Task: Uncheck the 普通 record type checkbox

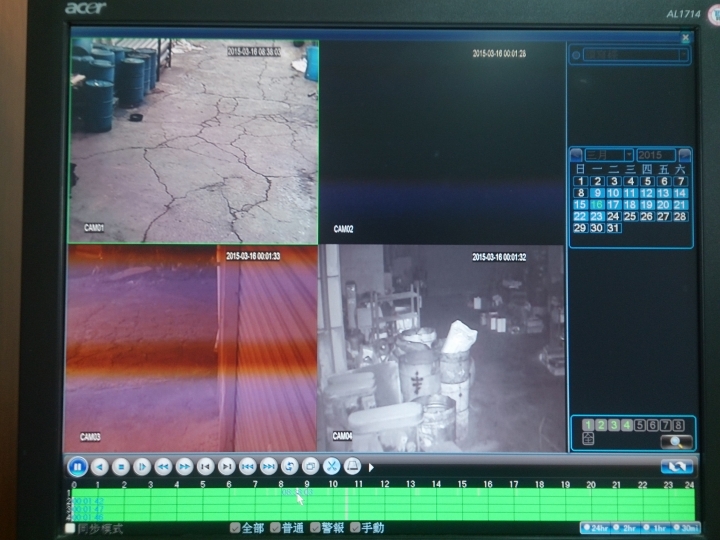Action: [275, 528]
